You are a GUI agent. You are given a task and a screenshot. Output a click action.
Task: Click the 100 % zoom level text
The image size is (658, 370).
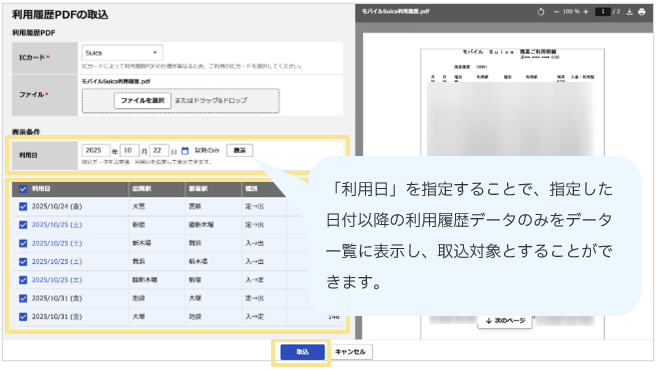point(571,12)
